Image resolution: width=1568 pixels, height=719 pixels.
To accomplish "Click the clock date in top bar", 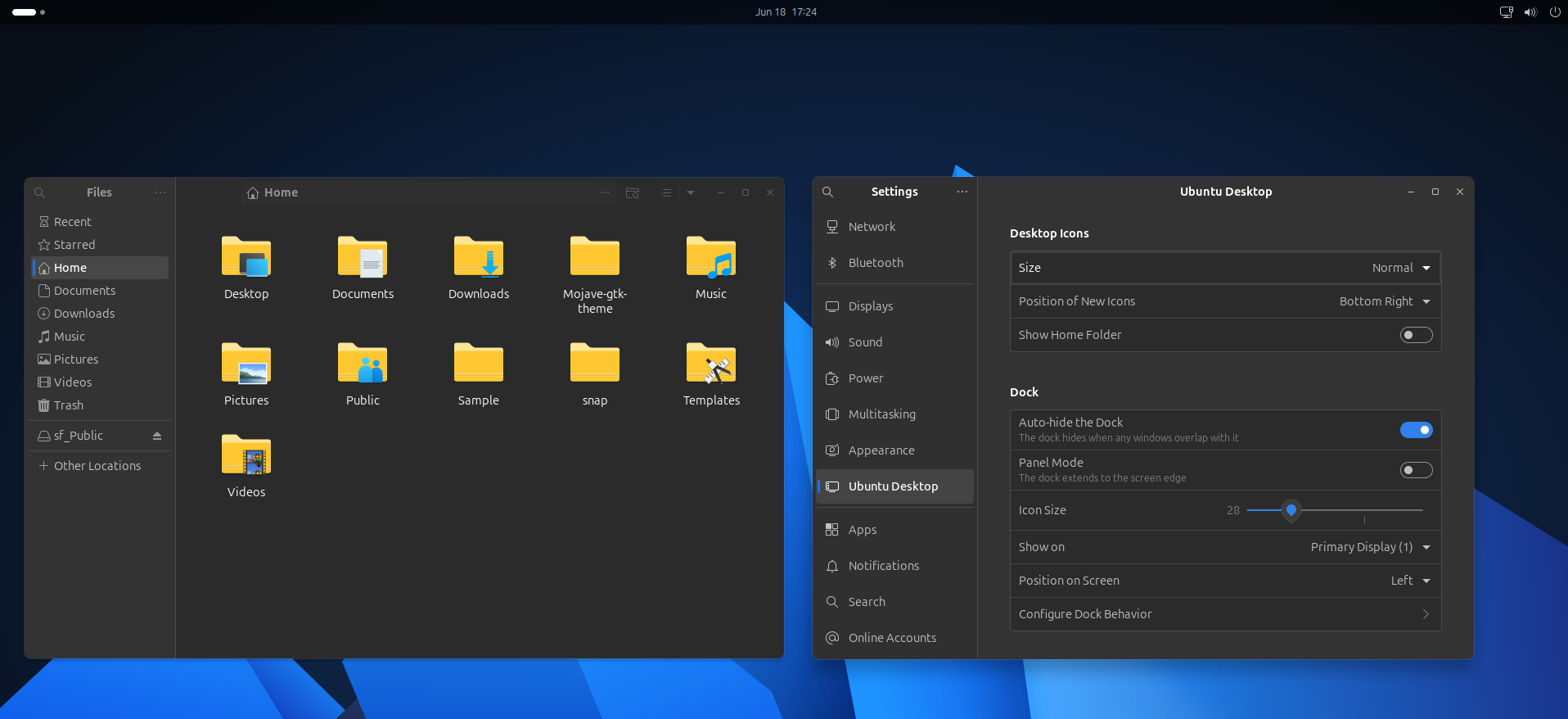I will 786,12.
